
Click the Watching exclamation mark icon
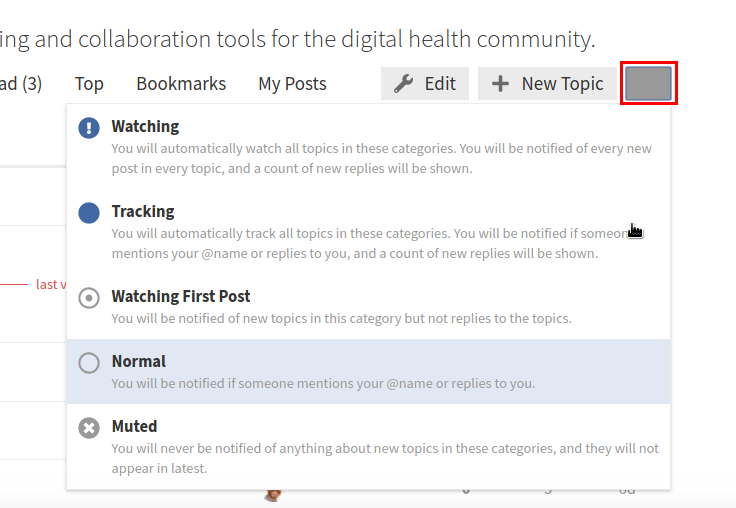click(89, 128)
